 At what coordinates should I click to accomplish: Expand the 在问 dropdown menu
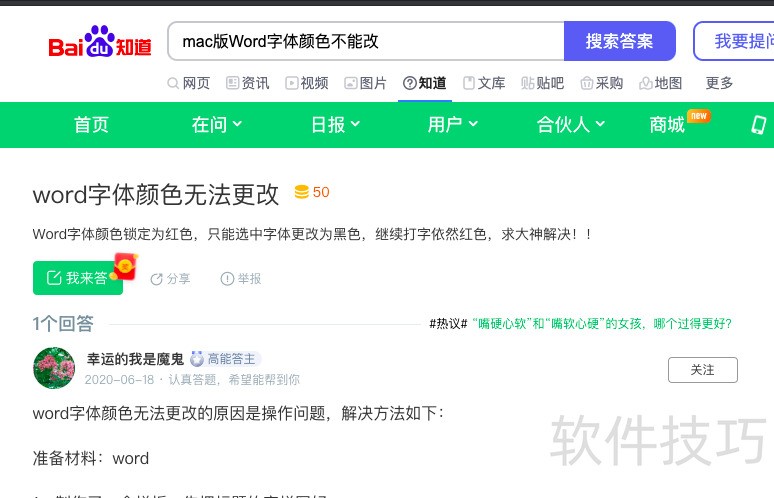point(217,124)
